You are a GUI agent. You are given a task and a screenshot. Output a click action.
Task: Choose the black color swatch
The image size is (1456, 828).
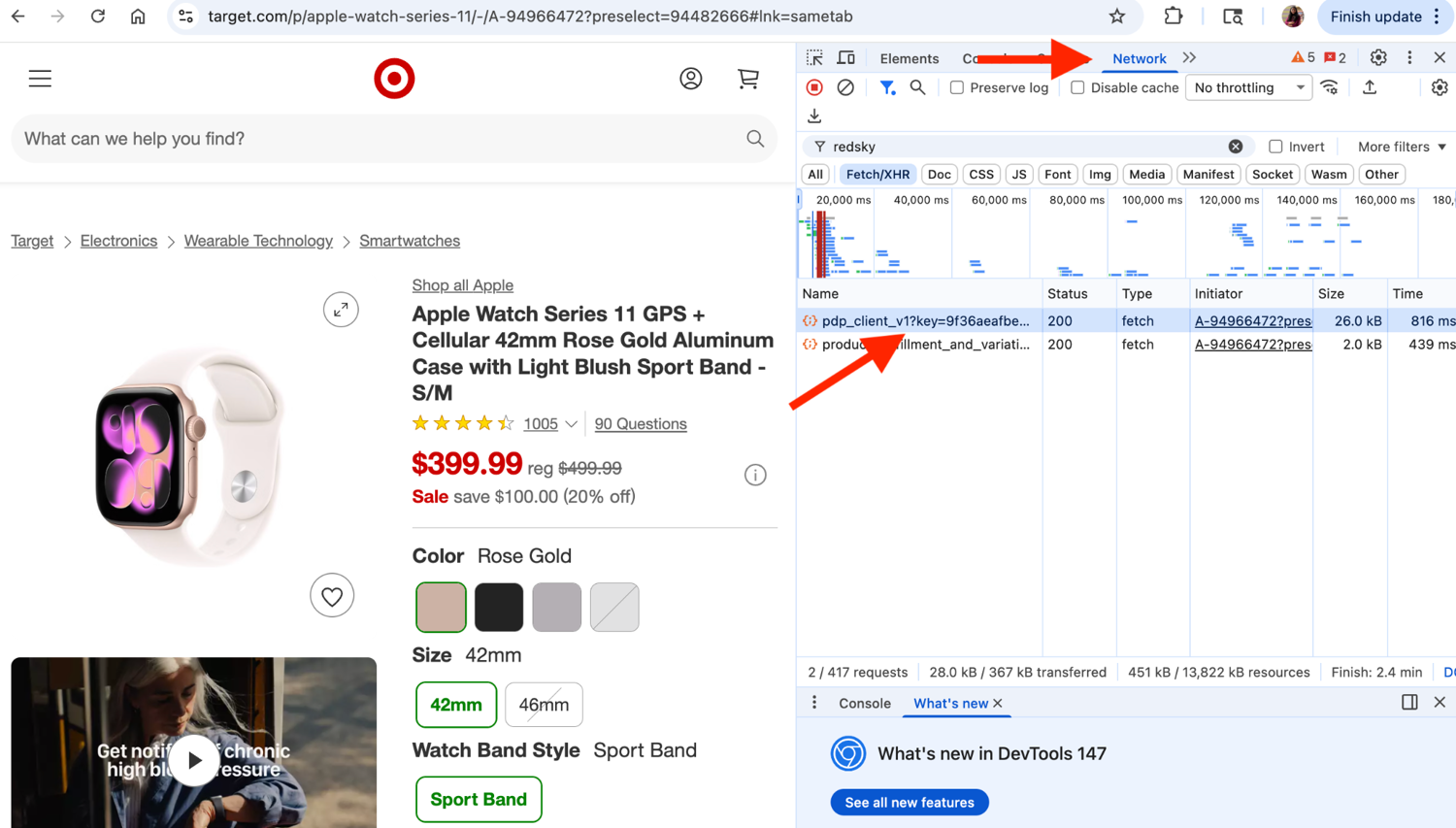499,607
